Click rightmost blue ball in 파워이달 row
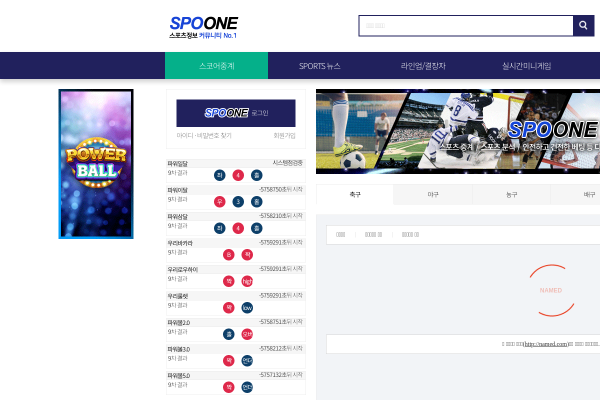Screen dimensions: 600x400 [256, 202]
